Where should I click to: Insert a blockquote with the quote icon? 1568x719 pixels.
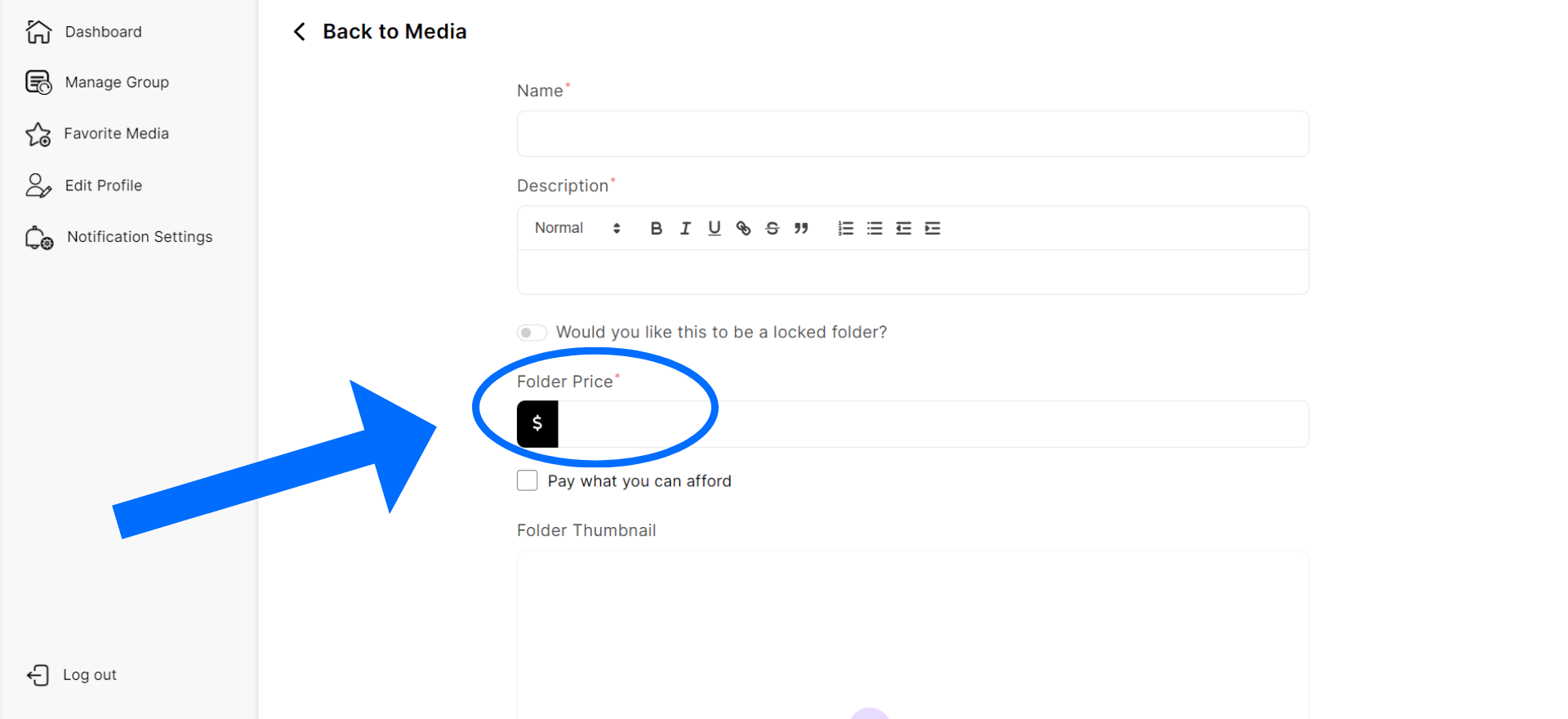[x=801, y=228]
